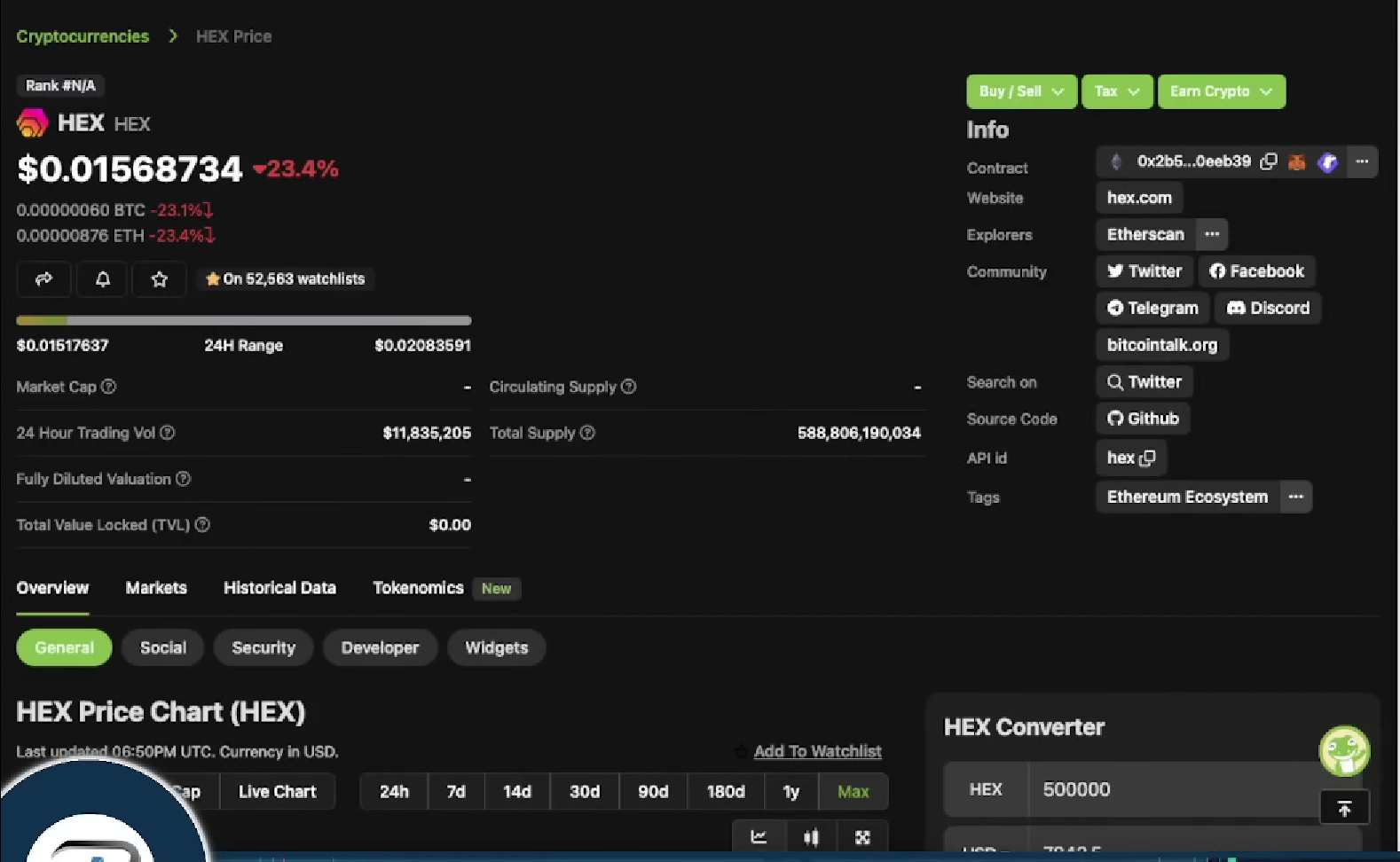Viewport: 1400px width, 862px height.
Task: Switch to the Markets tab
Action: click(156, 588)
